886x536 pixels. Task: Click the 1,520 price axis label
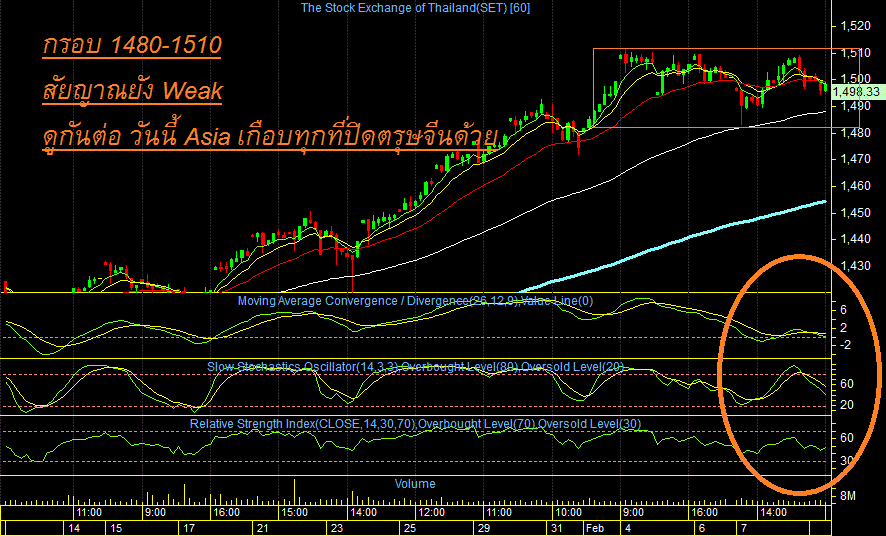(x=855, y=26)
